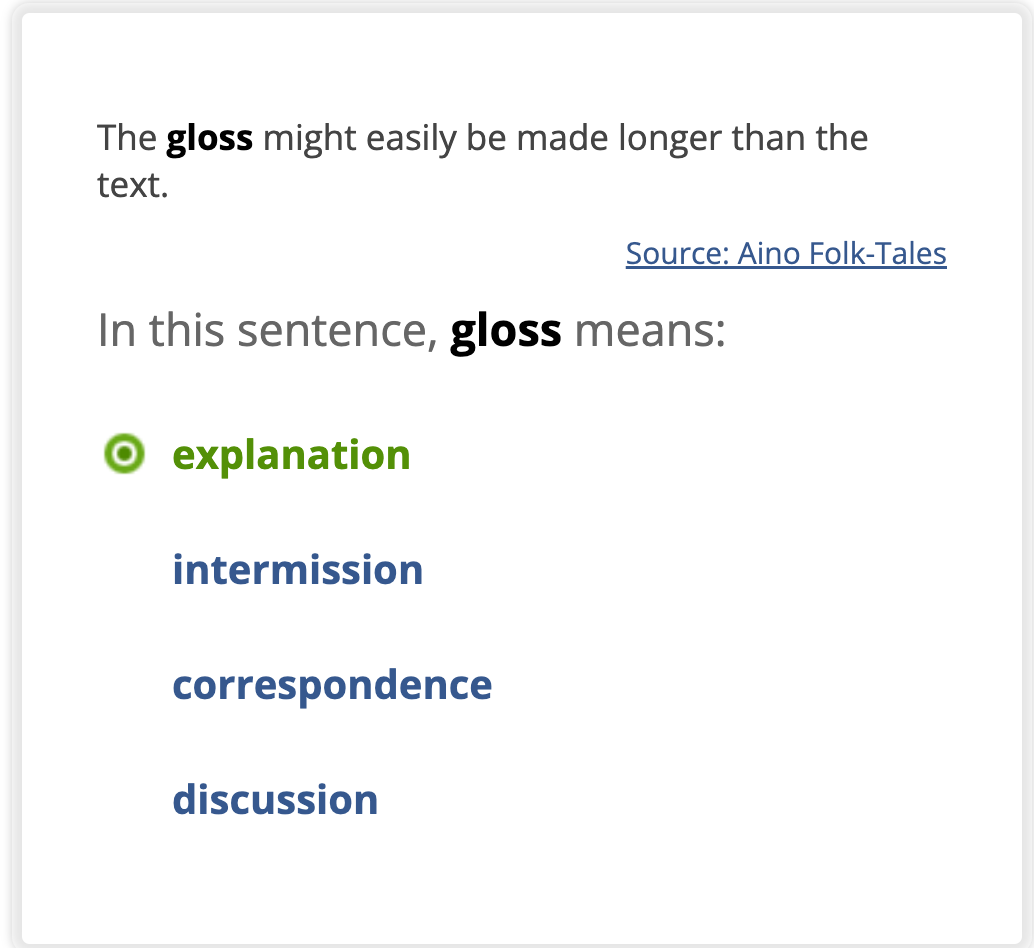The image size is (1034, 948).
Task: Click bold 'gloss' in the question prompt
Action: click(x=506, y=331)
